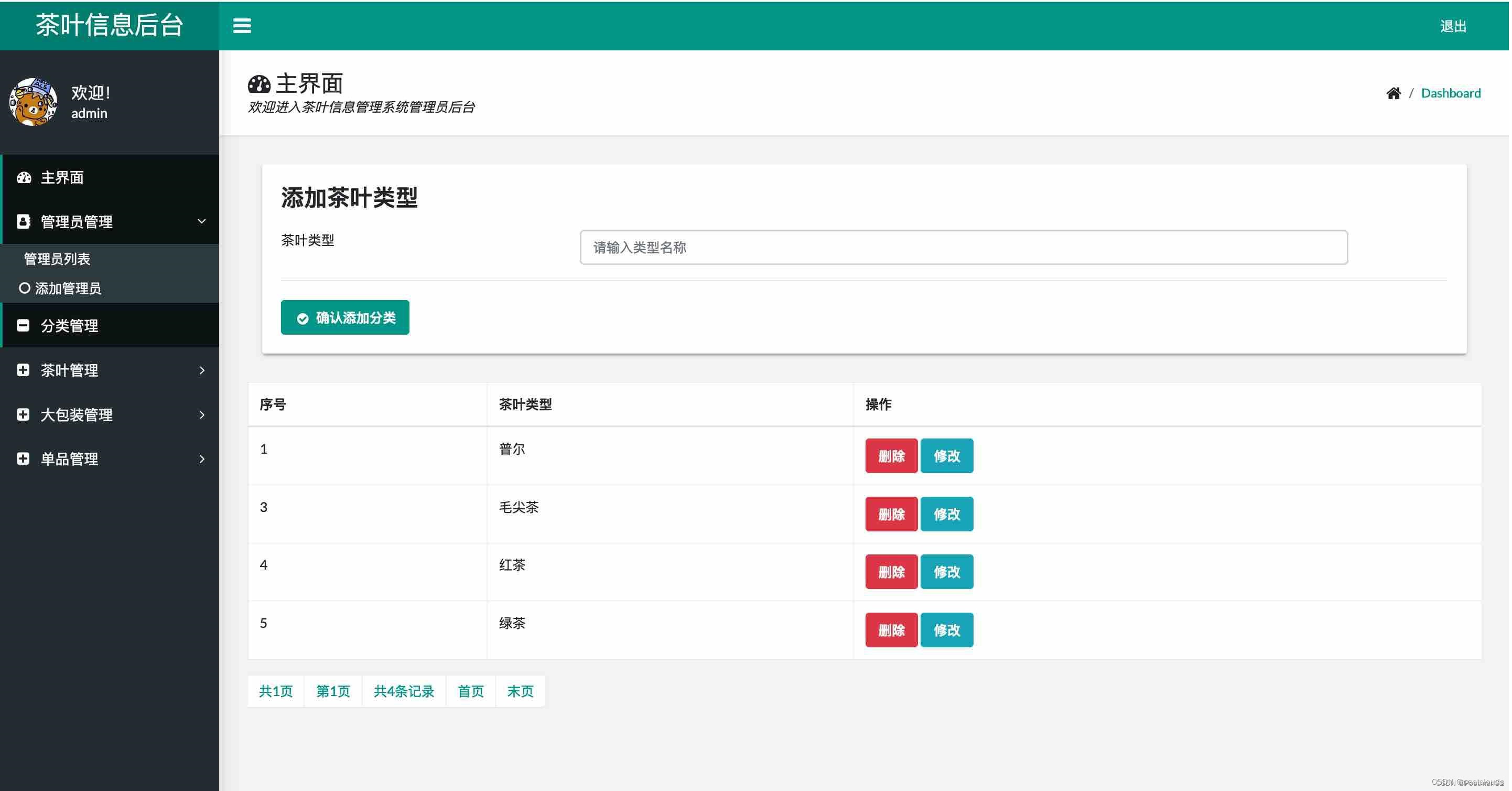Click the plus icon next to 大包装管理

coord(24,414)
